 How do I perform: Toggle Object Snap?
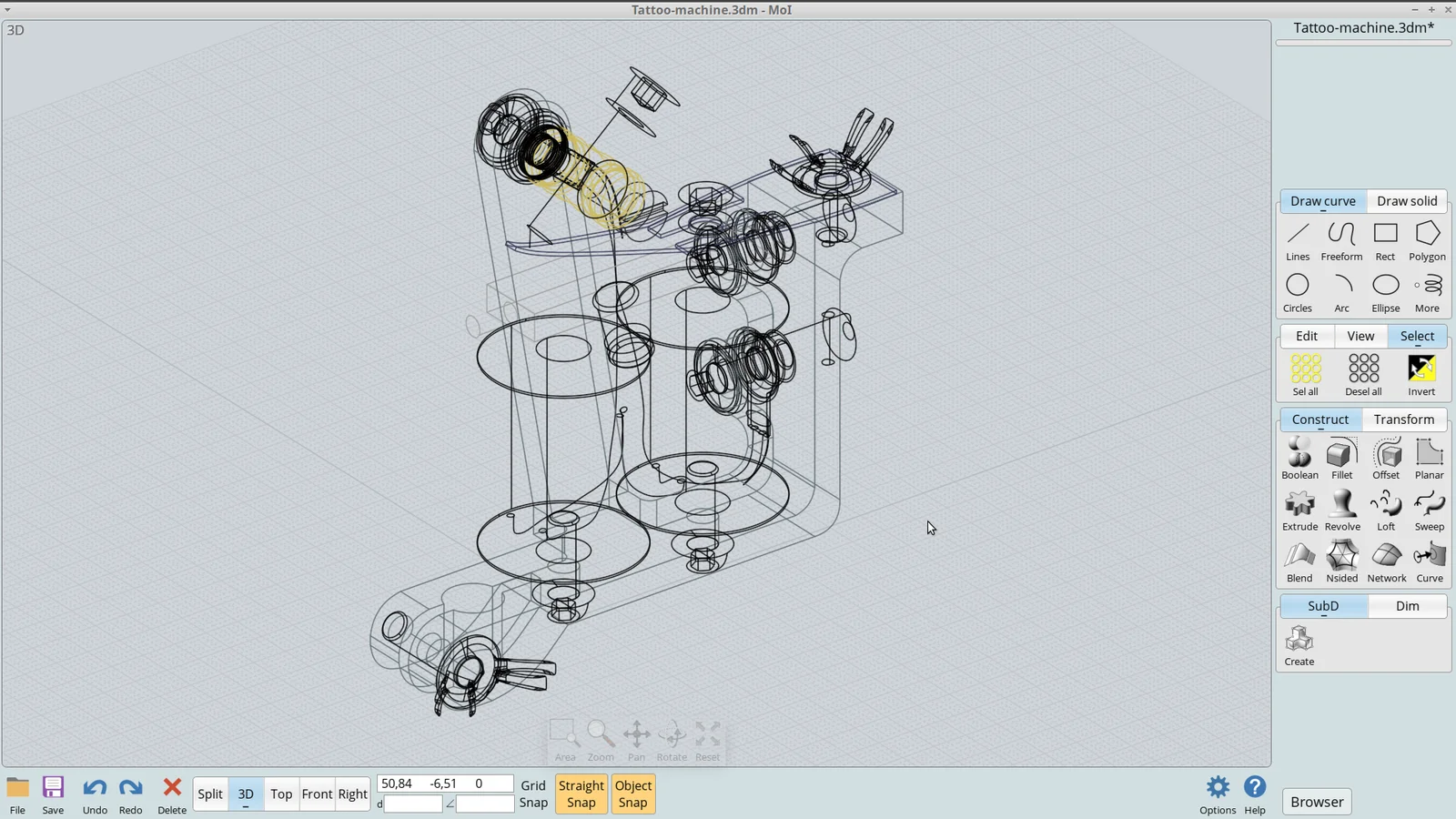click(x=633, y=793)
